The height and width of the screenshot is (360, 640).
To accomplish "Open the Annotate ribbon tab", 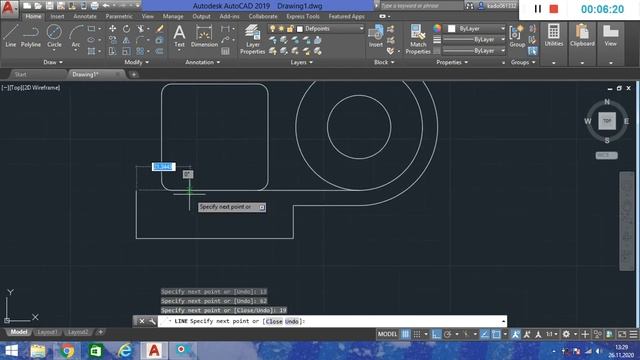I will click(x=85, y=16).
